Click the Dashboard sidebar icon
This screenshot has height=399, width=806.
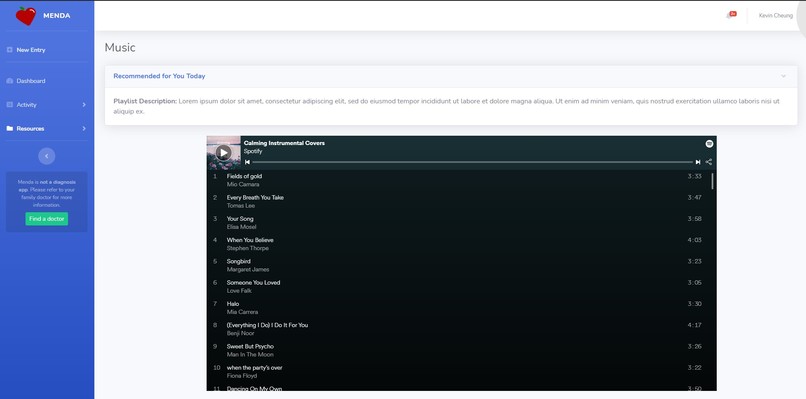point(9,81)
